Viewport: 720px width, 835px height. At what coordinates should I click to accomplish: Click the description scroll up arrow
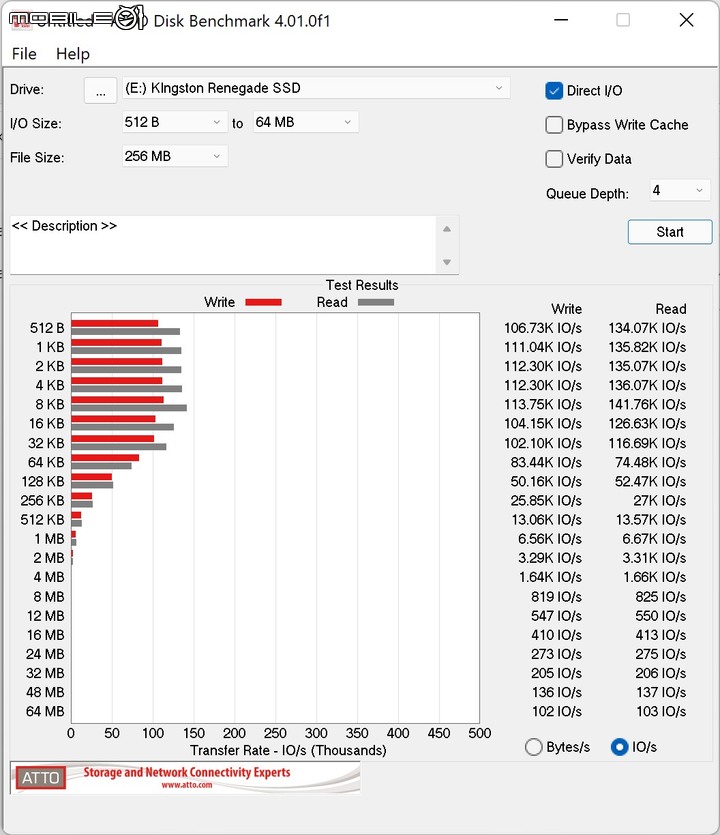[x=447, y=229]
